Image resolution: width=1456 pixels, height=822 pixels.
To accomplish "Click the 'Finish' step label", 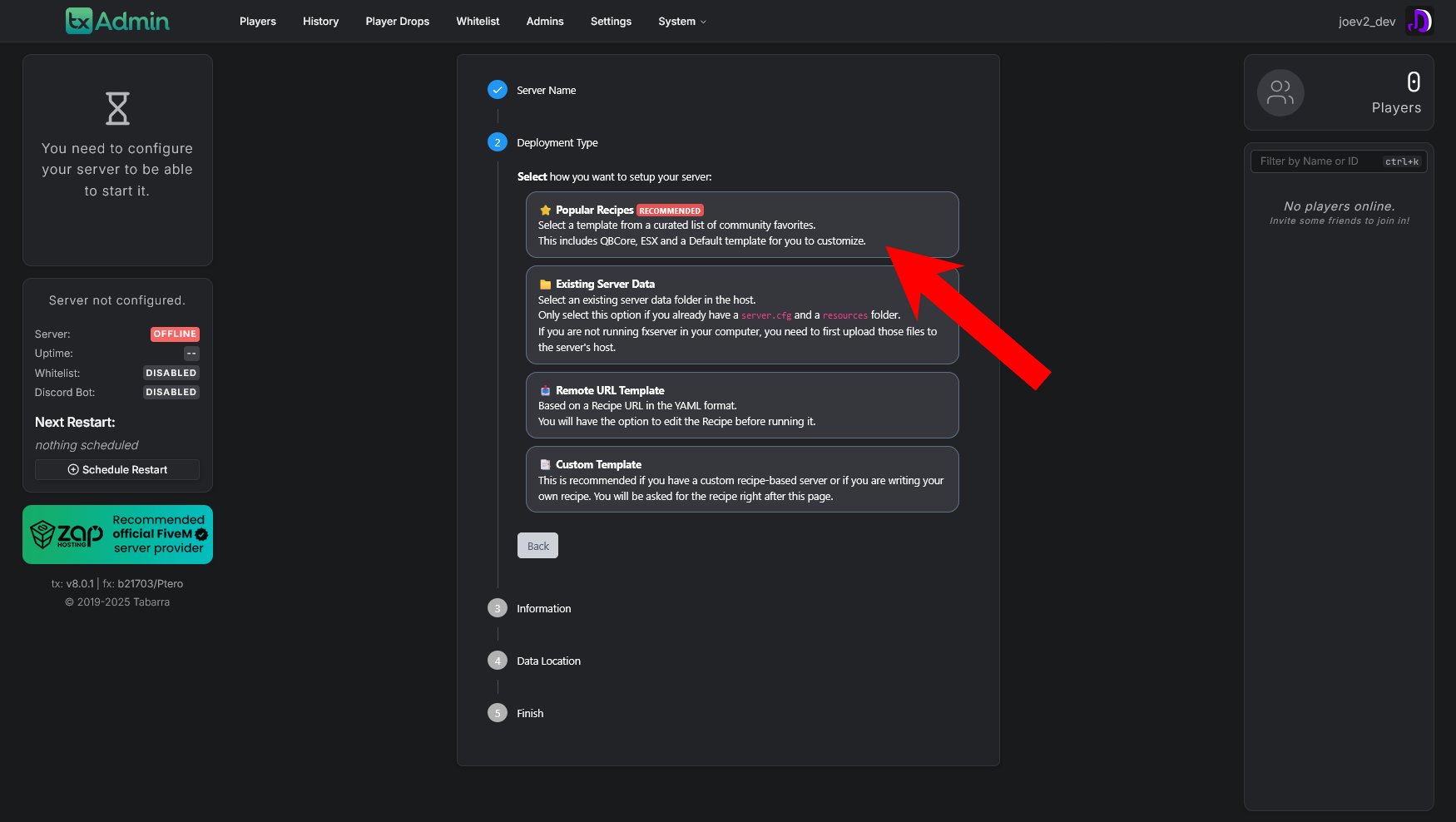I will [x=530, y=713].
